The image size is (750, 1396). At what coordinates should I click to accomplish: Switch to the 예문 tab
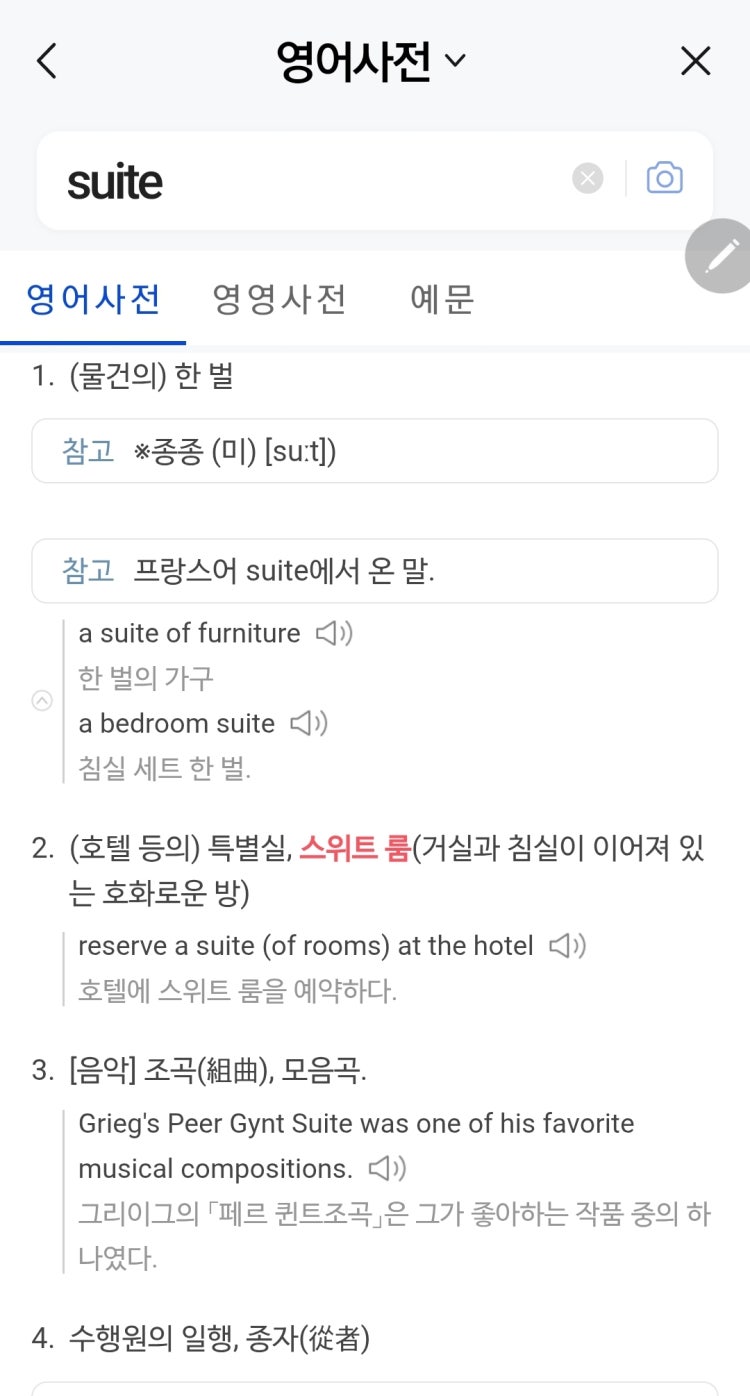(442, 299)
